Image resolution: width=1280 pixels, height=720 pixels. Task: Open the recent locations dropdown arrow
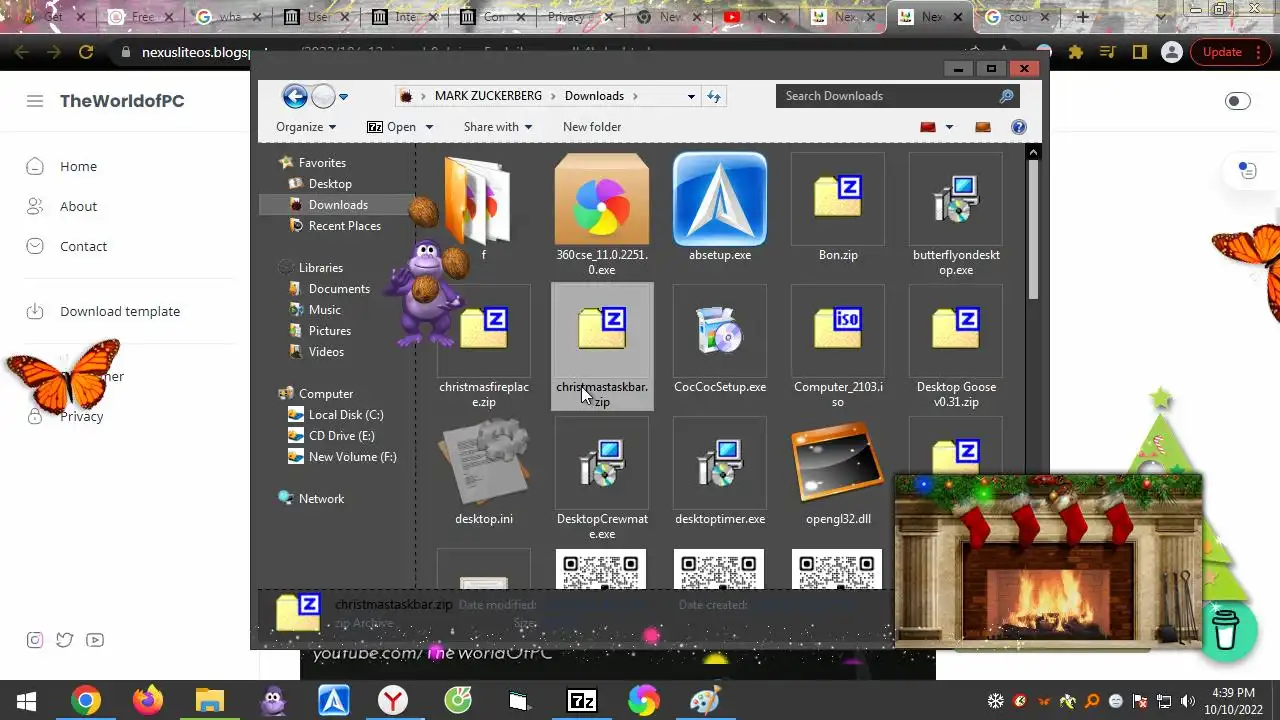pyautogui.click(x=343, y=97)
